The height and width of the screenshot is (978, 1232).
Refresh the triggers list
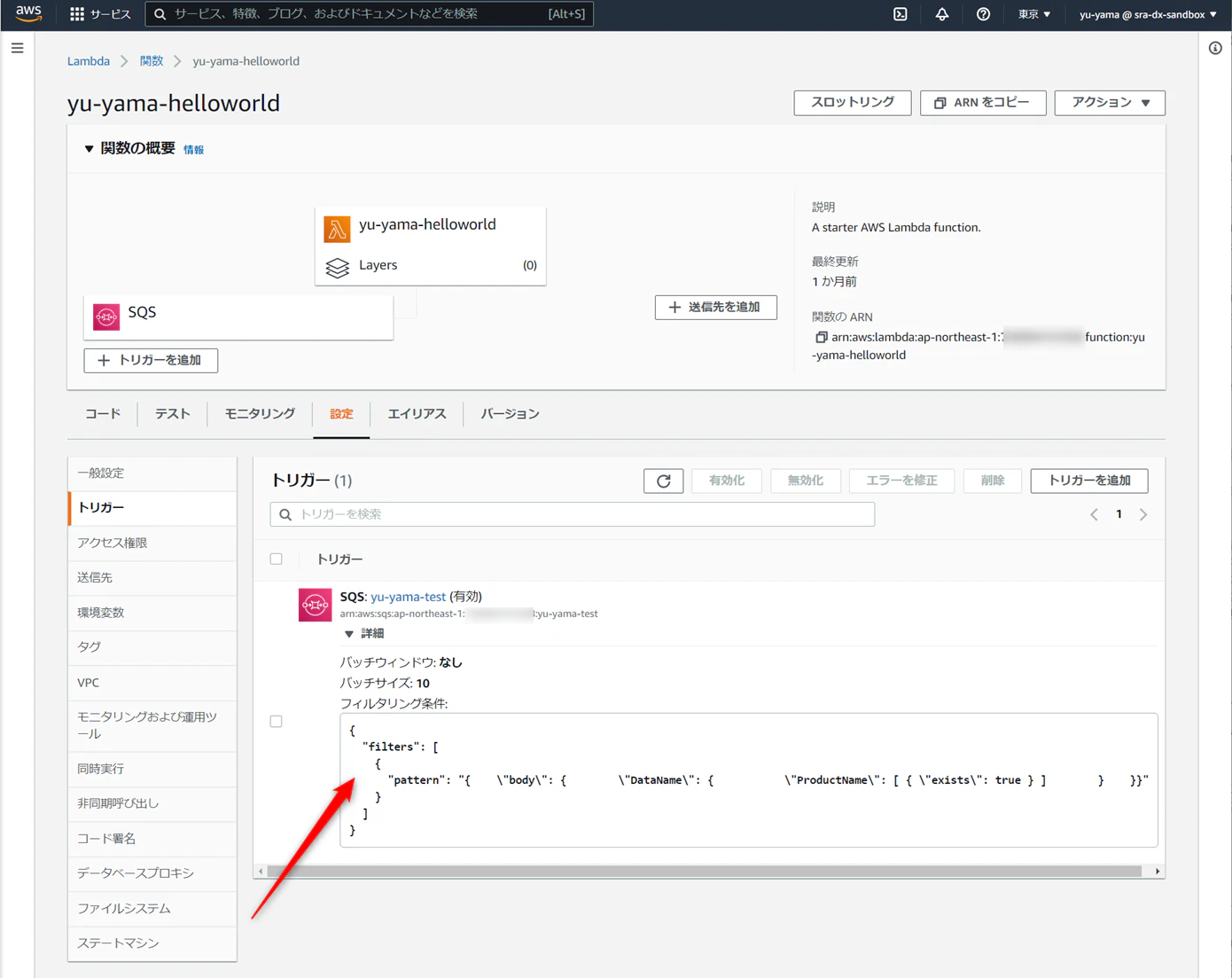click(664, 481)
